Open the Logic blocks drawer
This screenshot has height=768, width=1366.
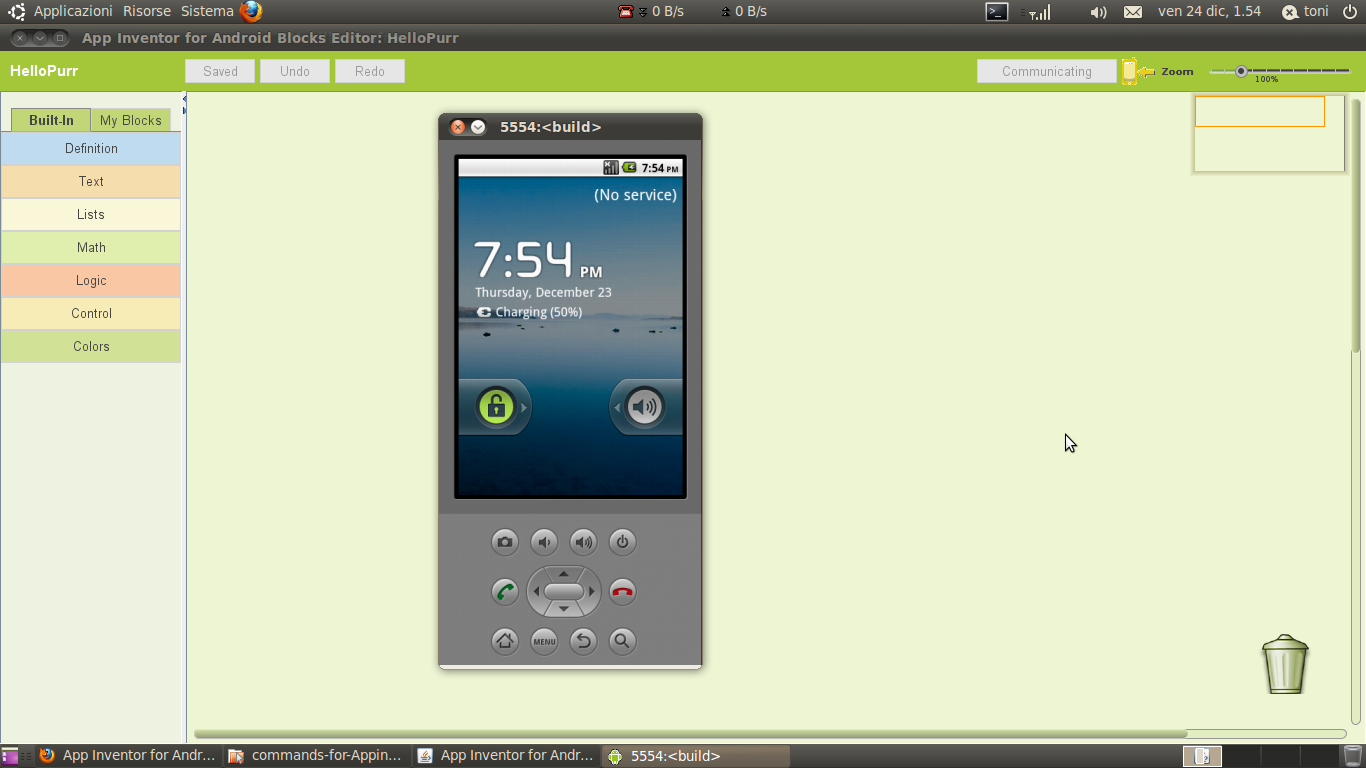coord(90,280)
